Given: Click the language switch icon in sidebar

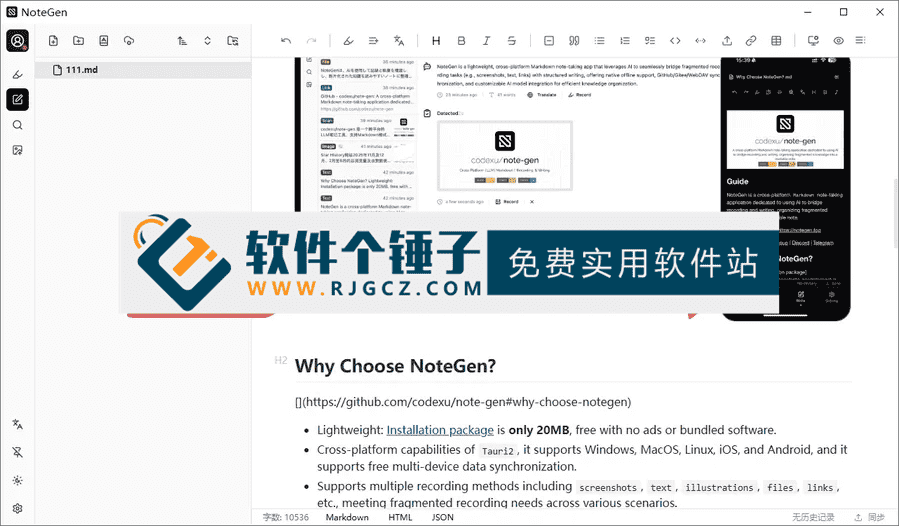Looking at the screenshot, I should [x=18, y=424].
